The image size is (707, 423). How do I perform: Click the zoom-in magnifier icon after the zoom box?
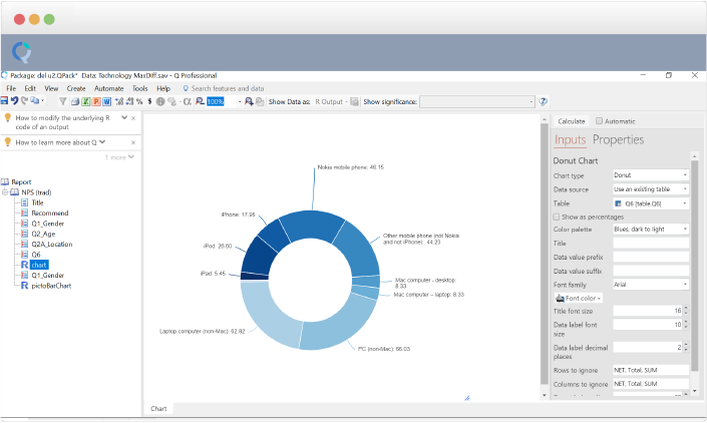[249, 101]
